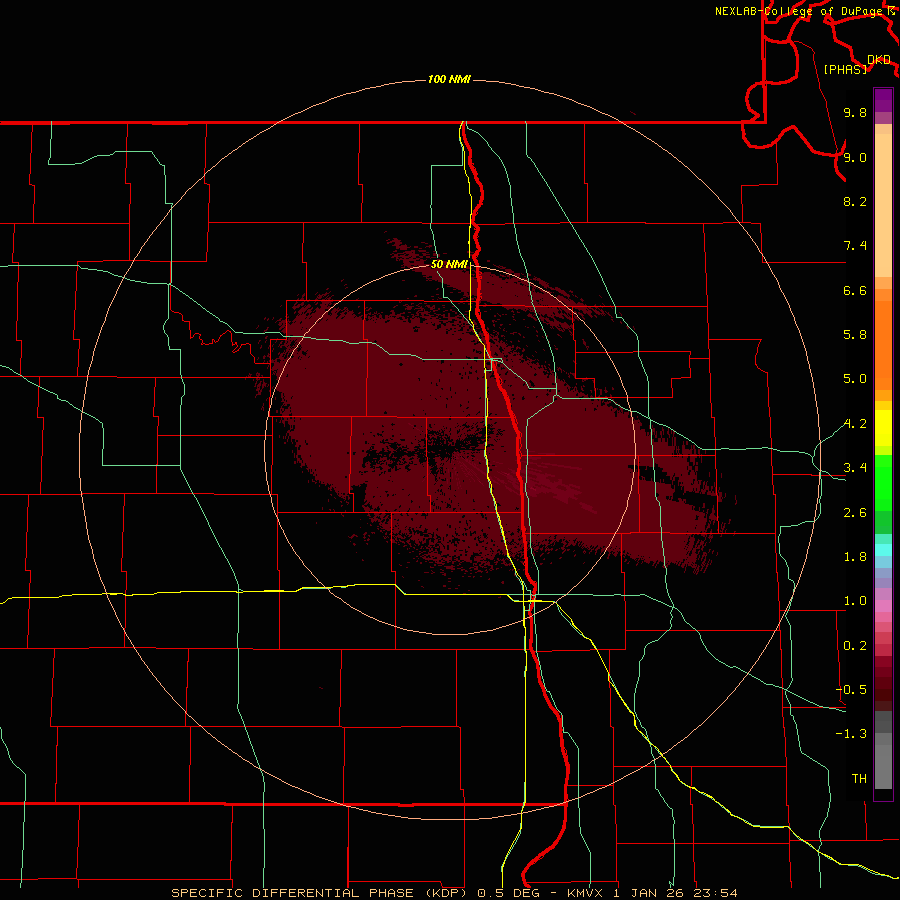This screenshot has width=900, height=900.
Task: Click the [PHAS] legend heading
Action: (x=845, y=69)
